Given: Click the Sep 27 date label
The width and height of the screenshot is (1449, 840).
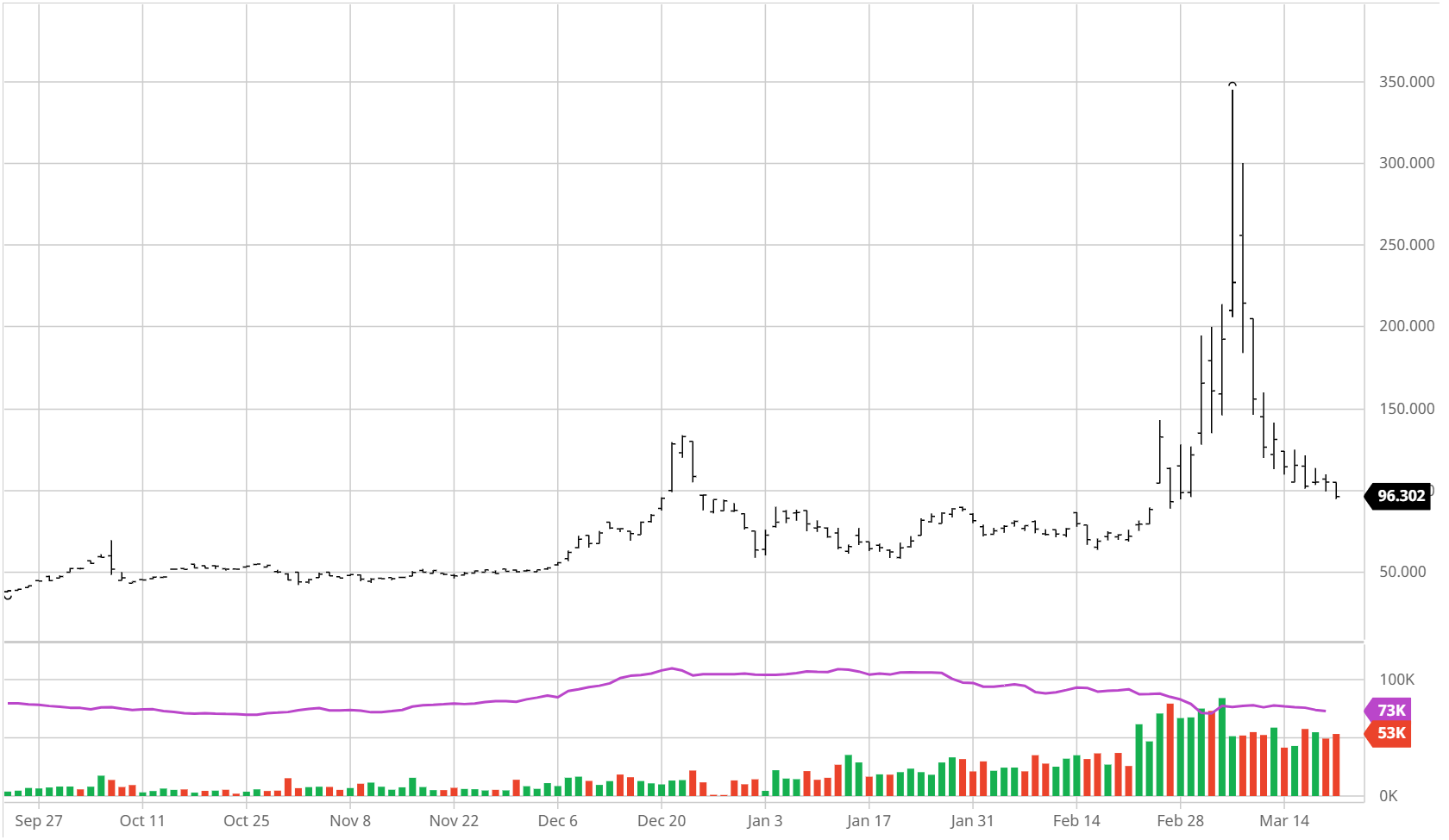Looking at the screenshot, I should click(x=39, y=821).
